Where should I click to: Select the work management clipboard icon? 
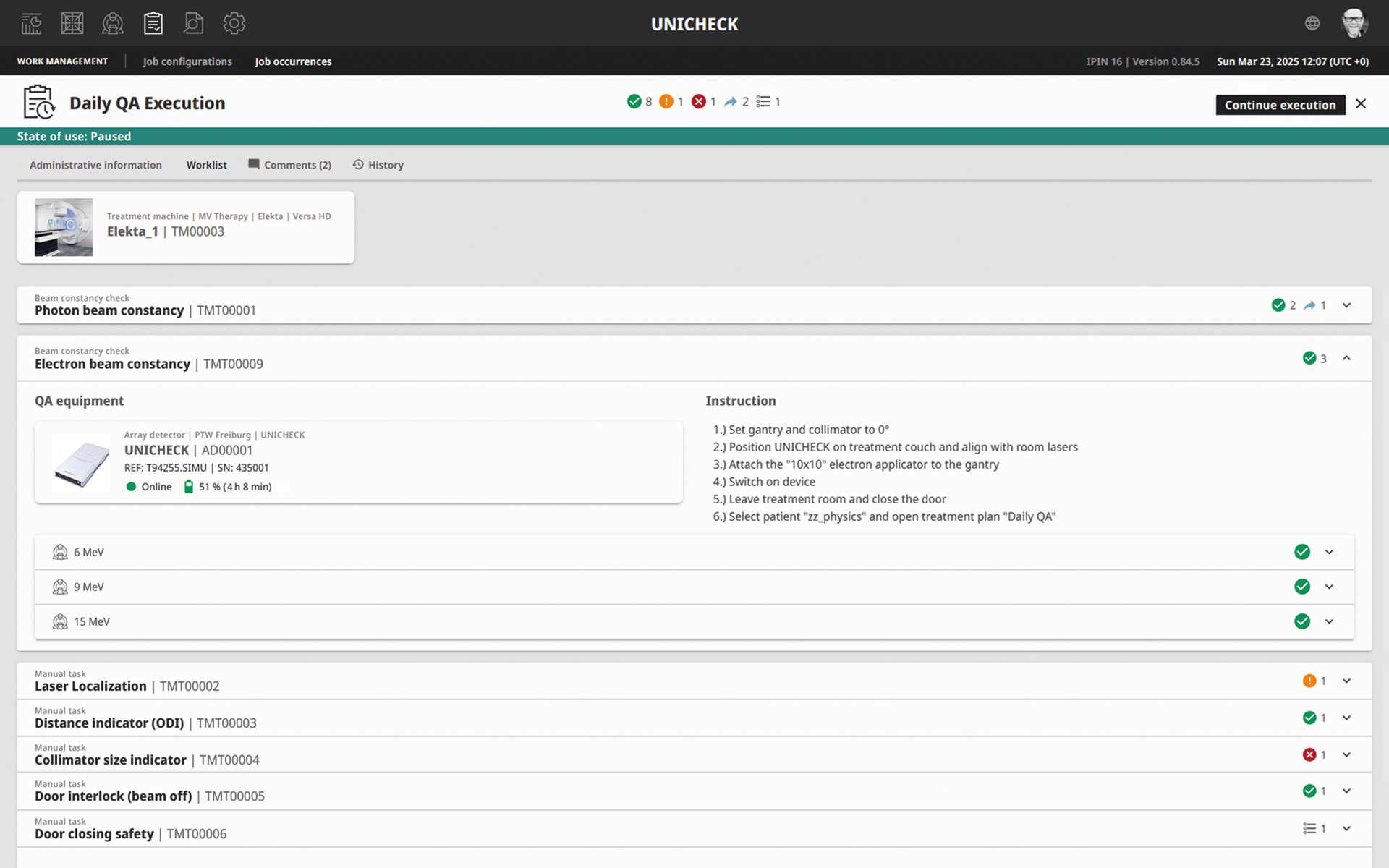[153, 24]
